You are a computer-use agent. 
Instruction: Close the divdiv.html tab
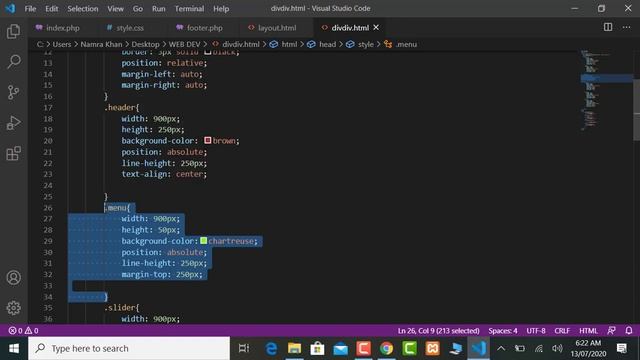point(376,27)
